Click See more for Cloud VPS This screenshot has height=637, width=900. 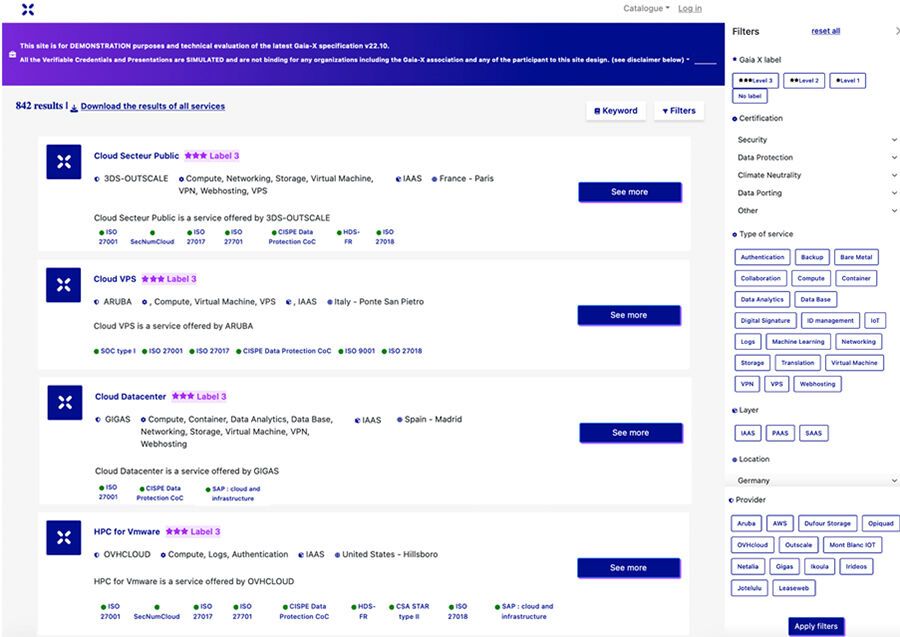(629, 315)
